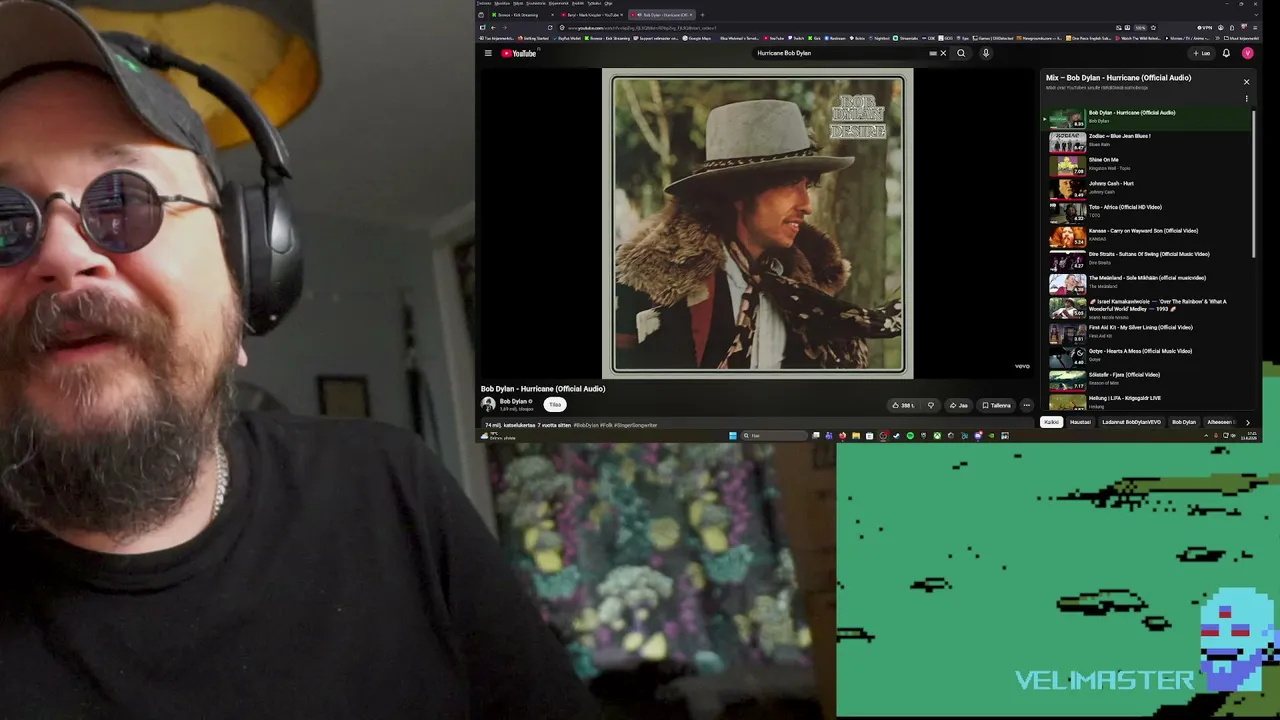The height and width of the screenshot is (720, 1280).
Task: Select the Kaikki filter chip
Action: point(1051,422)
